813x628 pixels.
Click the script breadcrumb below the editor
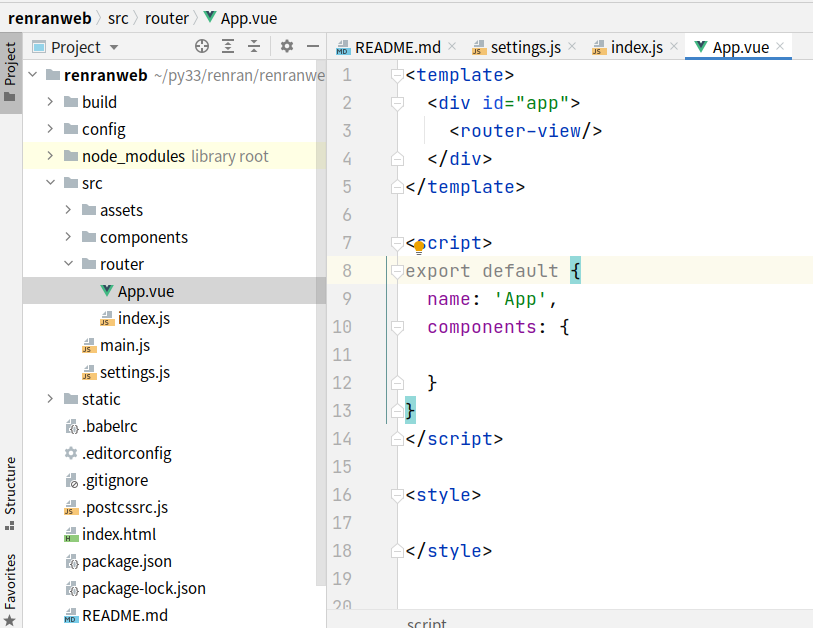[x=426, y=622]
